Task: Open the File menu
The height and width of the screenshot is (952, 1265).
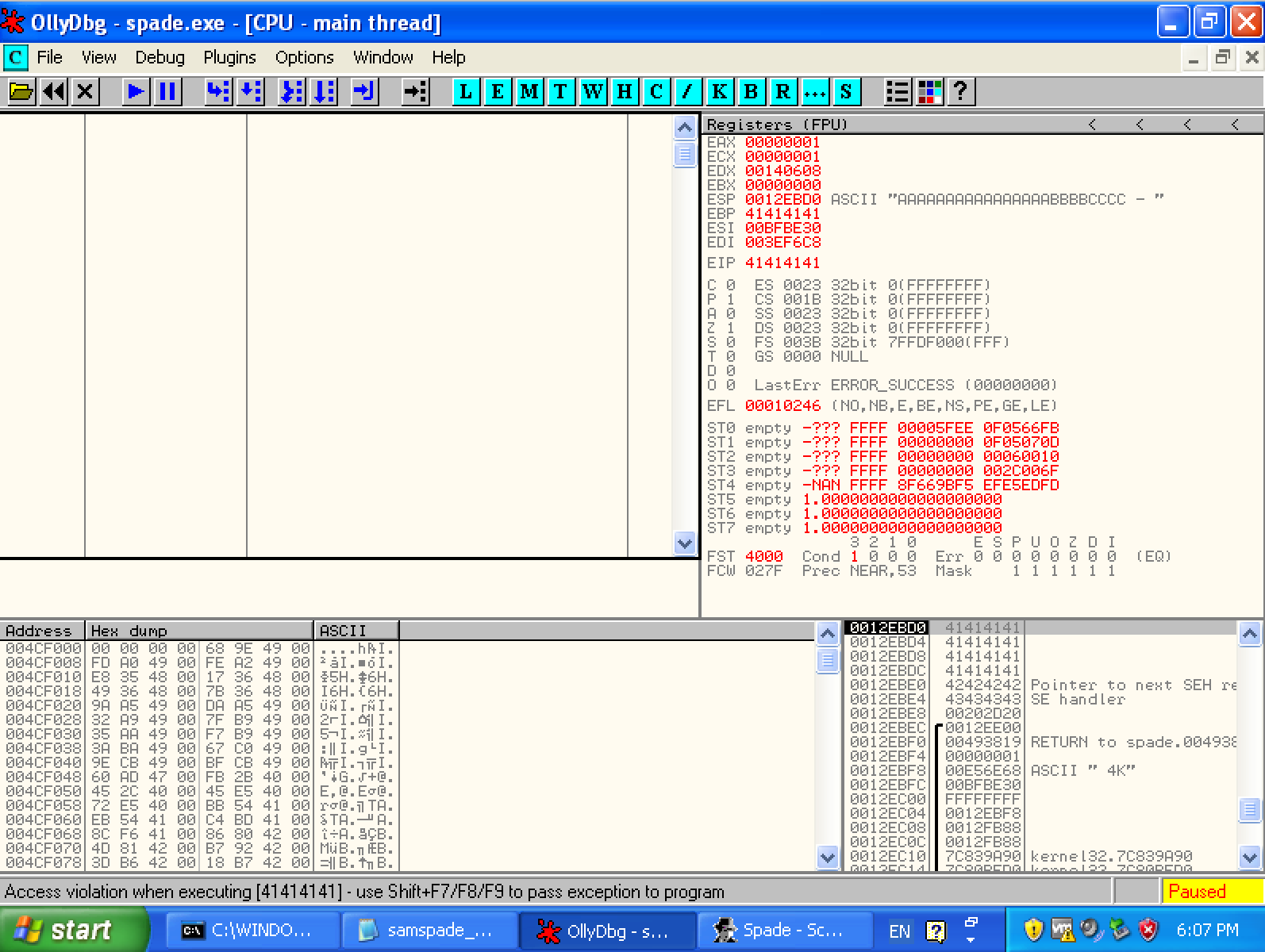Action: pyautogui.click(x=49, y=57)
